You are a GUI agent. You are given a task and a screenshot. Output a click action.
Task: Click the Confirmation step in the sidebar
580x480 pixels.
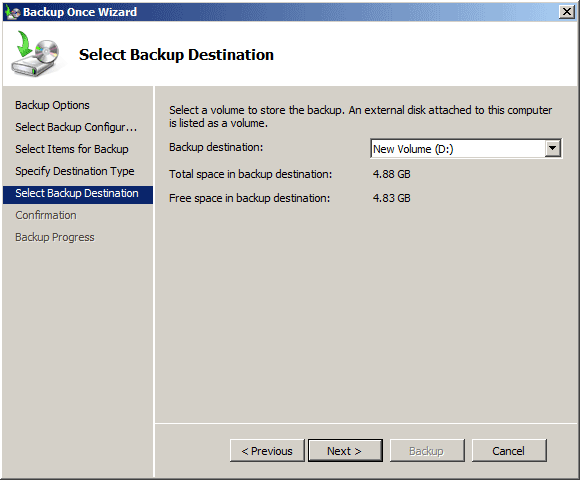[46, 215]
